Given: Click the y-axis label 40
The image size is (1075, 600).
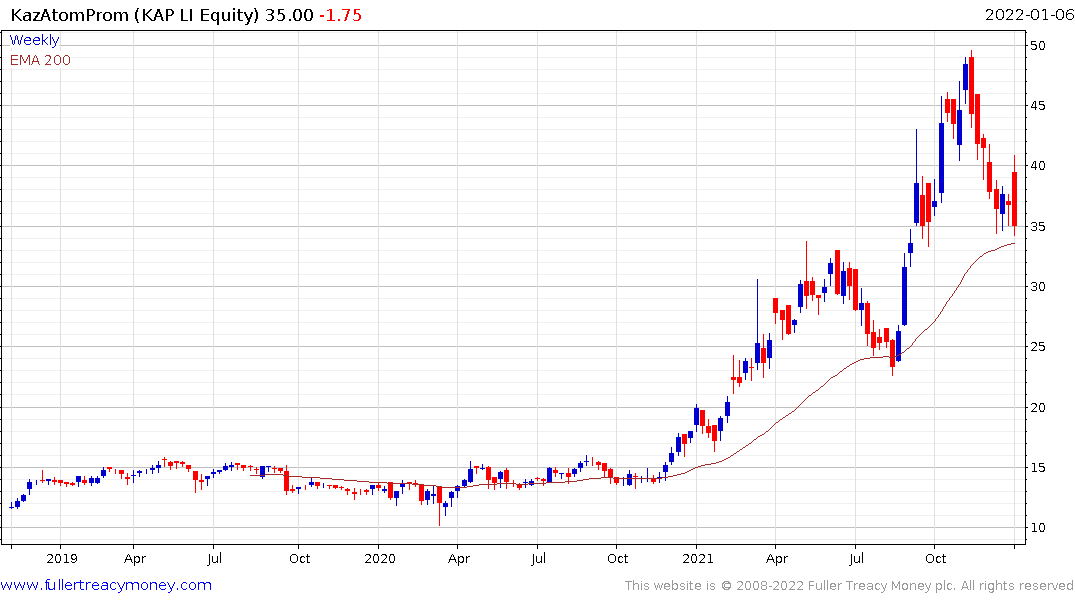Looking at the screenshot, I should [1037, 166].
